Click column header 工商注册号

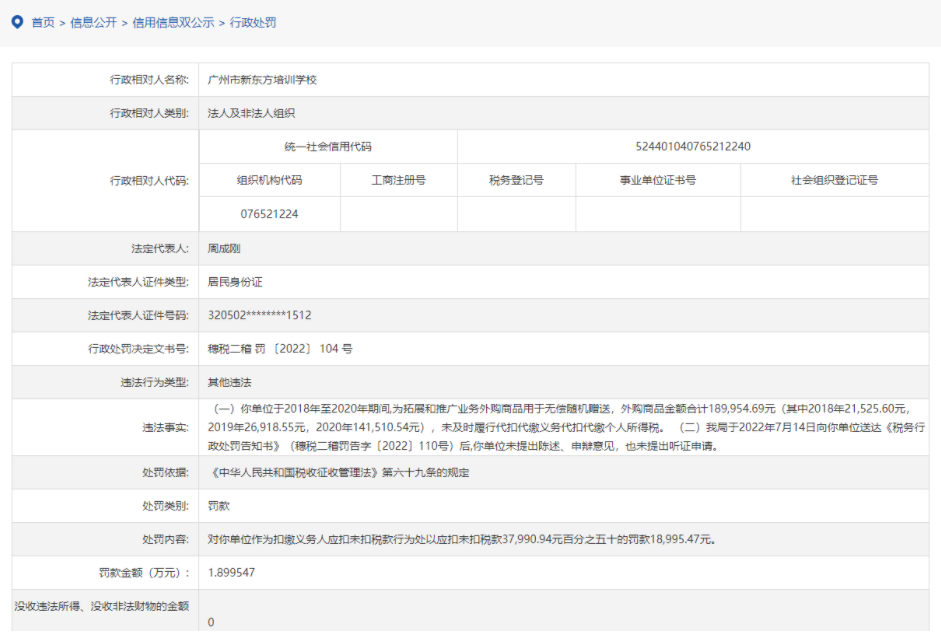pyautogui.click(x=398, y=180)
